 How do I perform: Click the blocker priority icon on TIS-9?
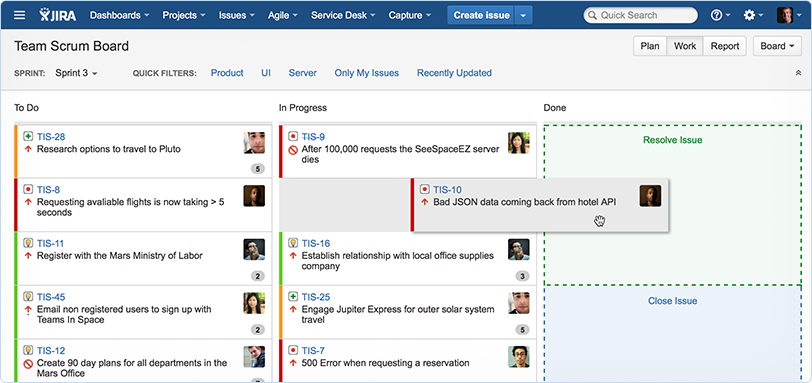[293, 150]
